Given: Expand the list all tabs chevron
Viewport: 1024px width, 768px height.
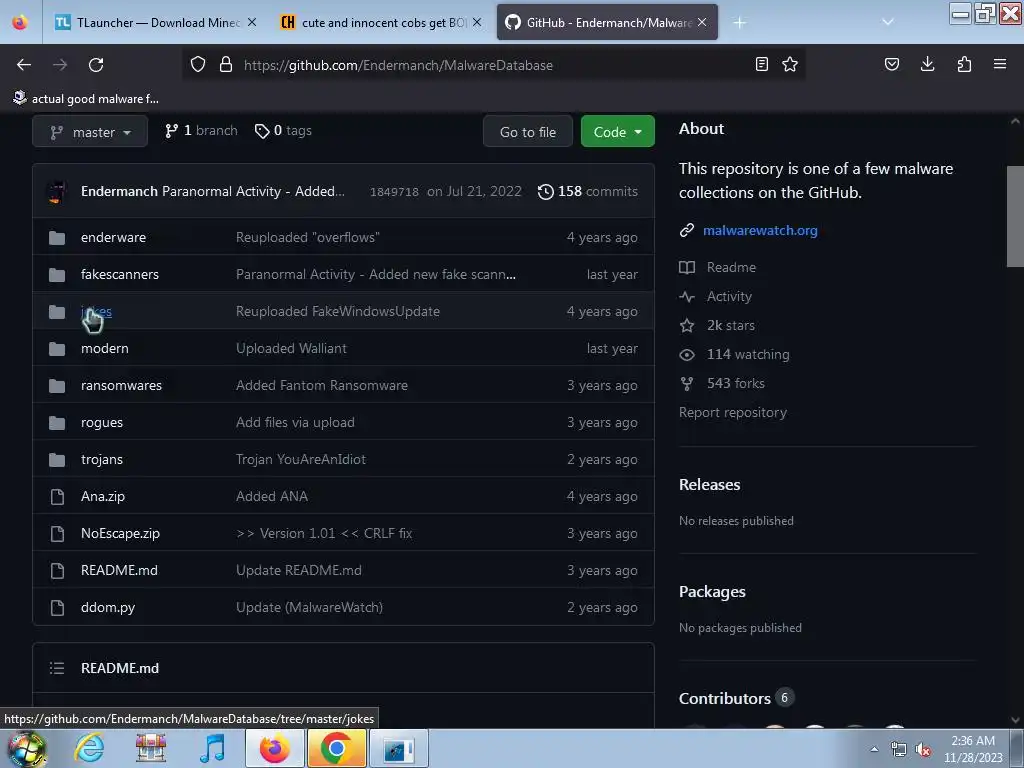Looking at the screenshot, I should 888,22.
